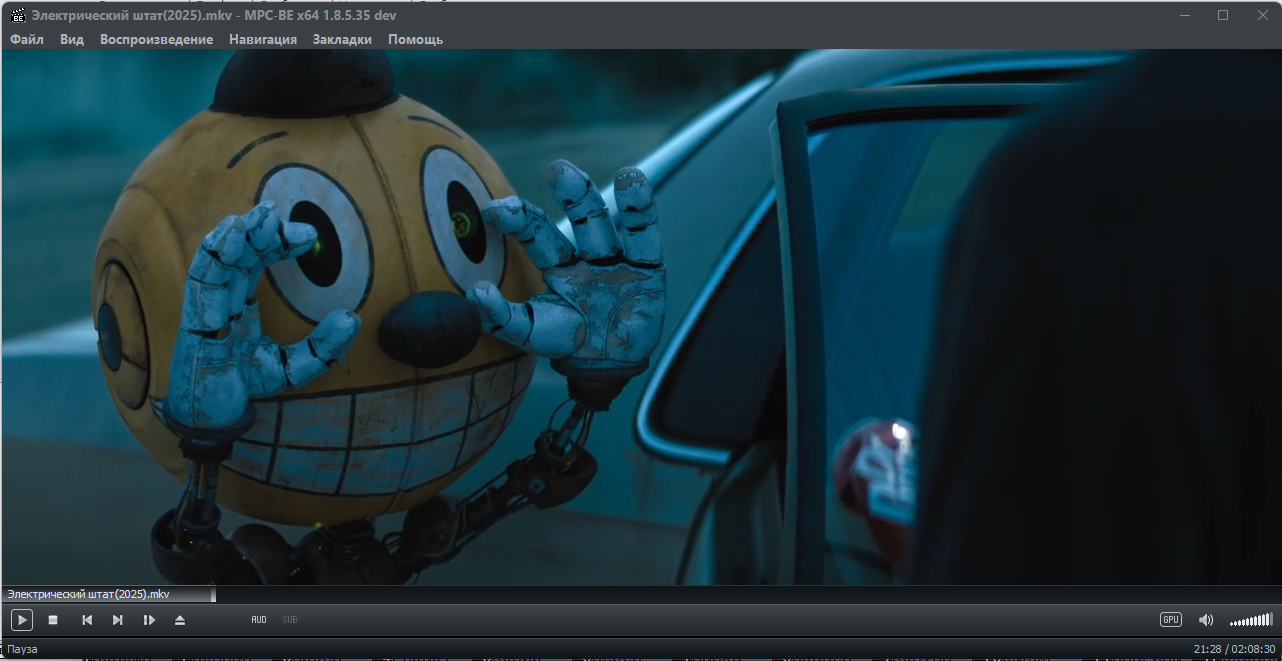Click the 21:28 / 02:08:30 time display
The width and height of the screenshot is (1282, 661).
click(x=1234, y=650)
